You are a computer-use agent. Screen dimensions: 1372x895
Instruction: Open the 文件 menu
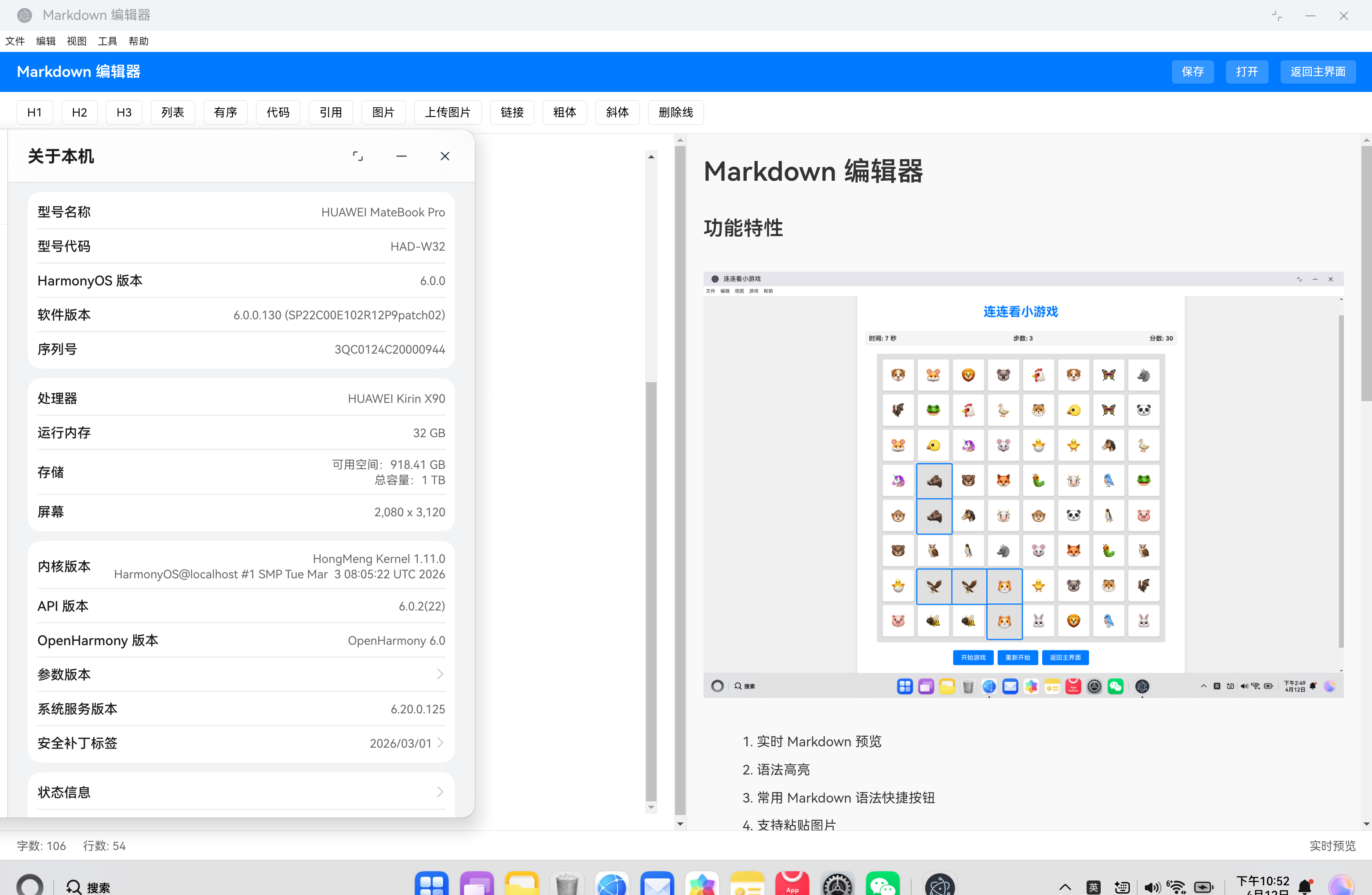pyautogui.click(x=15, y=41)
